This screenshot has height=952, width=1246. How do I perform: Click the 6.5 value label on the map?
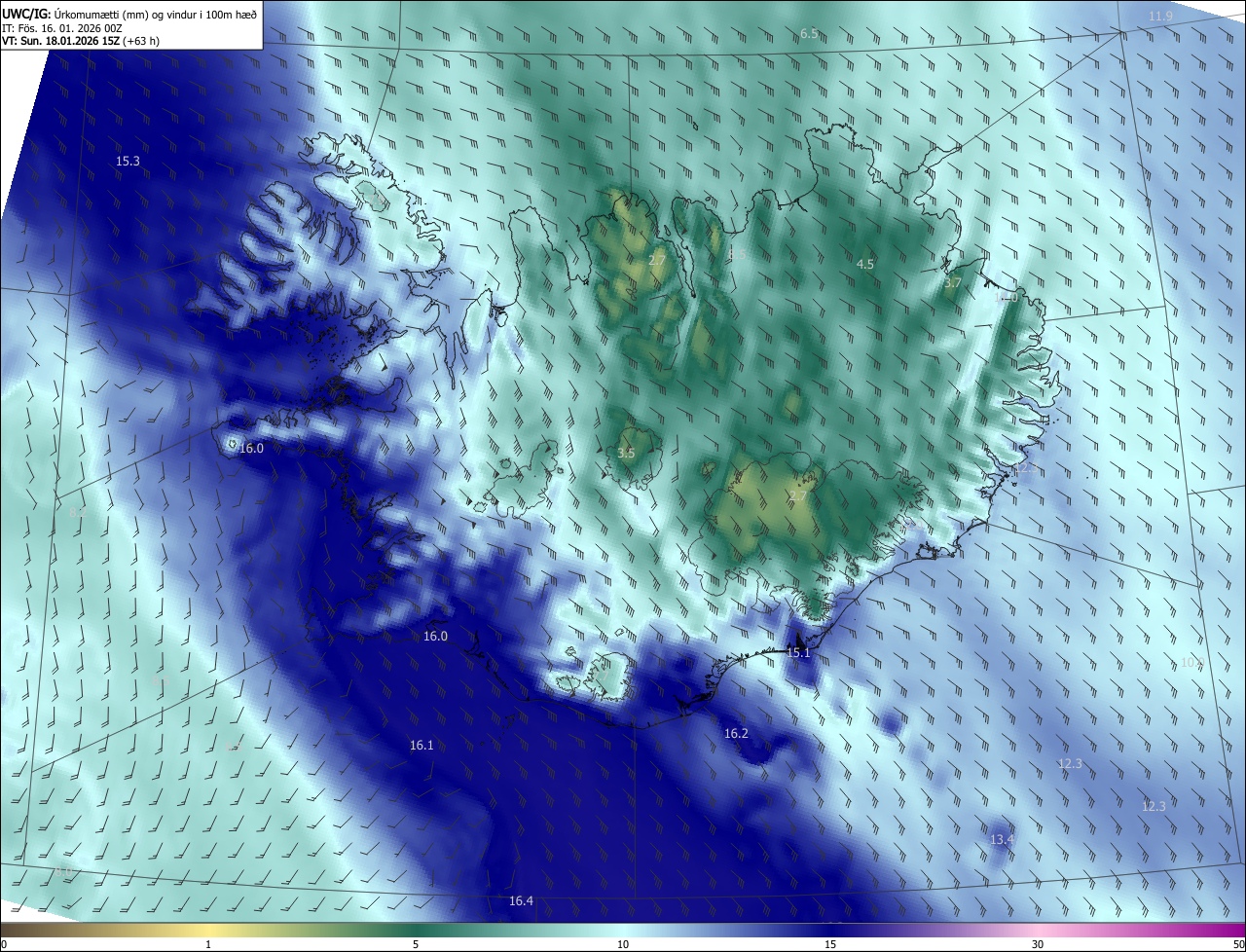click(x=809, y=34)
